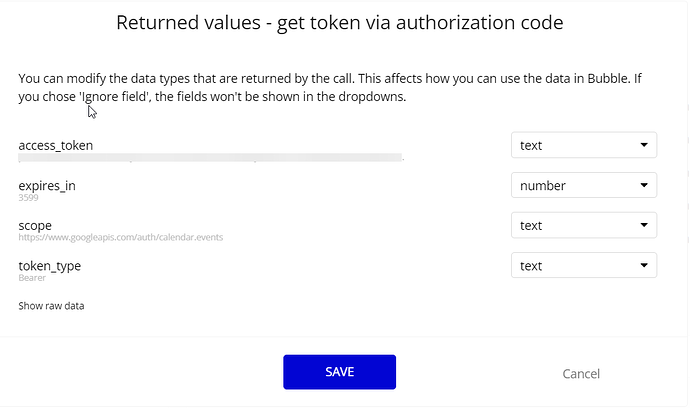Open the token_type data type dropdown showing text
690x408 pixels.
583,265
